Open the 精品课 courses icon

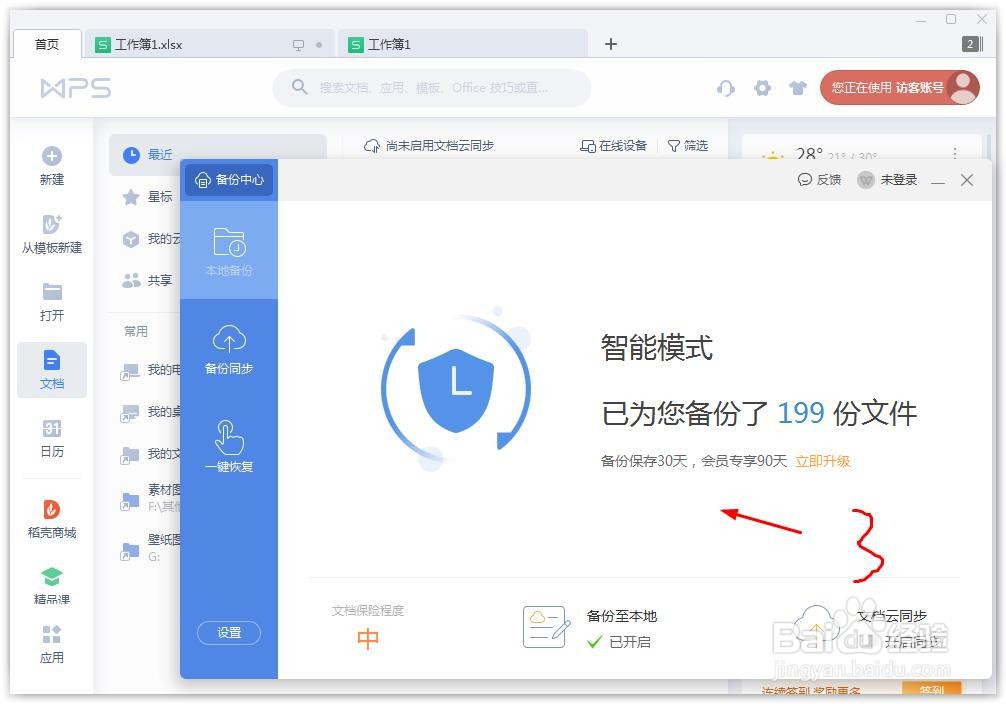51,582
